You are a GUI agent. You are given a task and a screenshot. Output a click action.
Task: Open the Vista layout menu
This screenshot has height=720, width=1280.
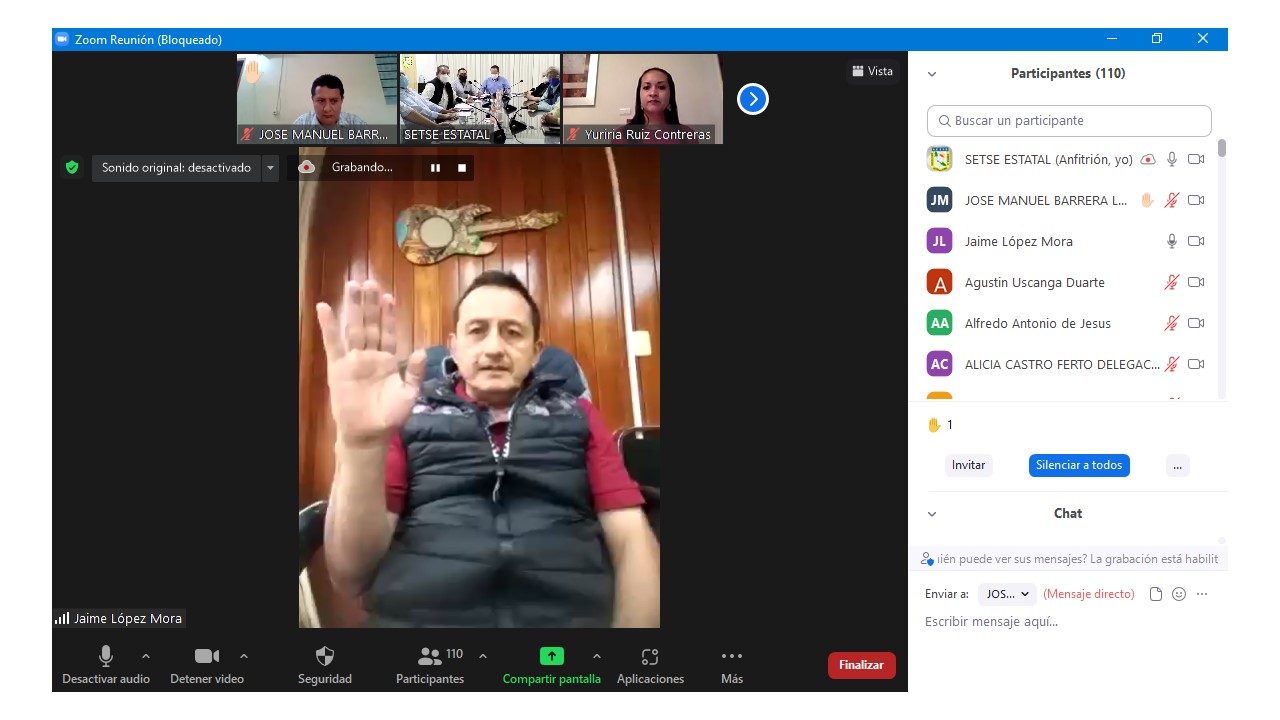tap(872, 71)
